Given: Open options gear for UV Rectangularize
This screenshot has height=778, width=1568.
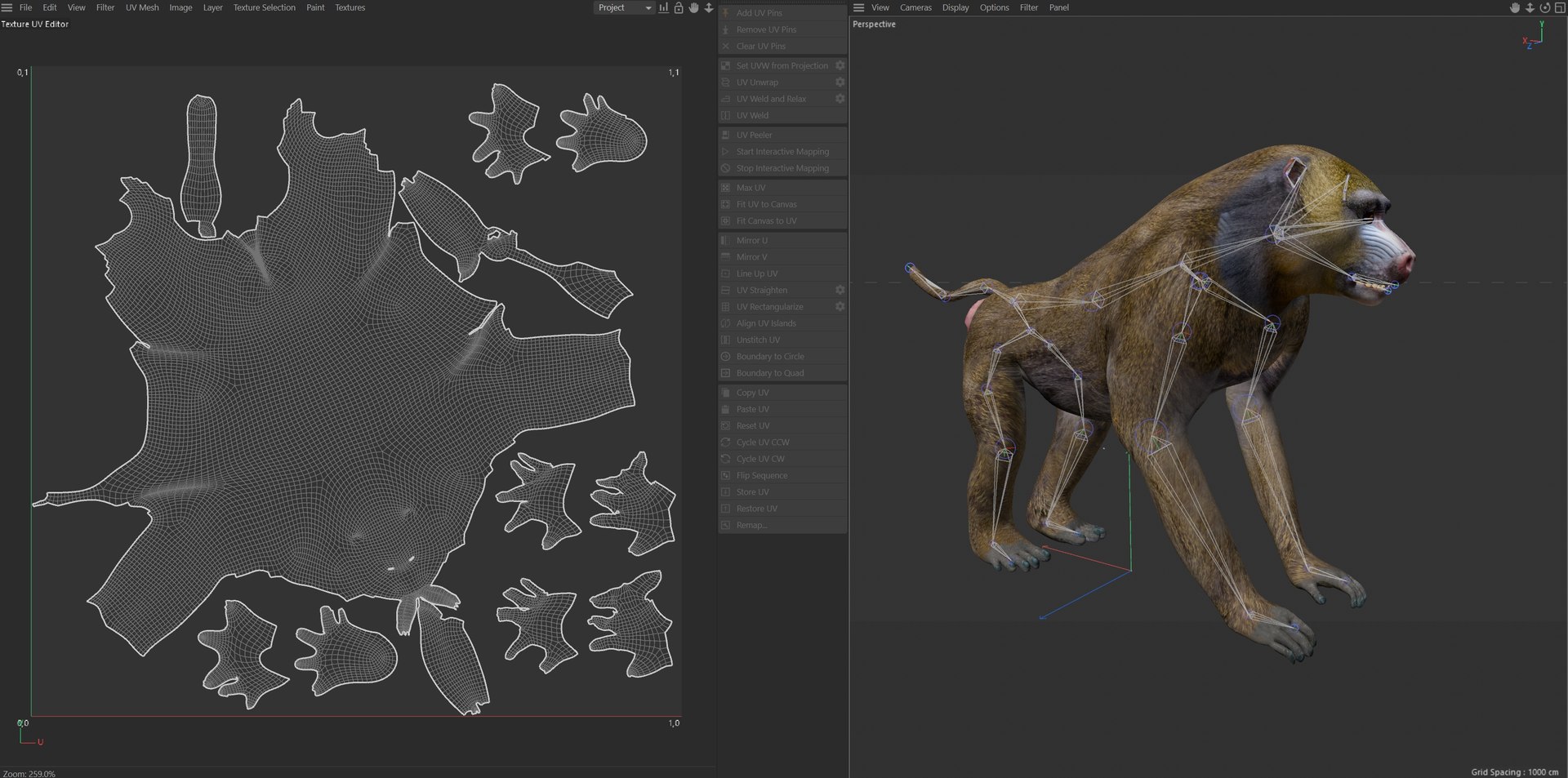Looking at the screenshot, I should coord(840,306).
